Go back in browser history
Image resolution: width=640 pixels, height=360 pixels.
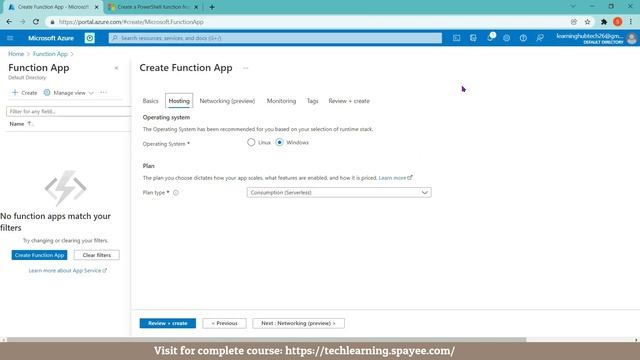tap(9, 22)
